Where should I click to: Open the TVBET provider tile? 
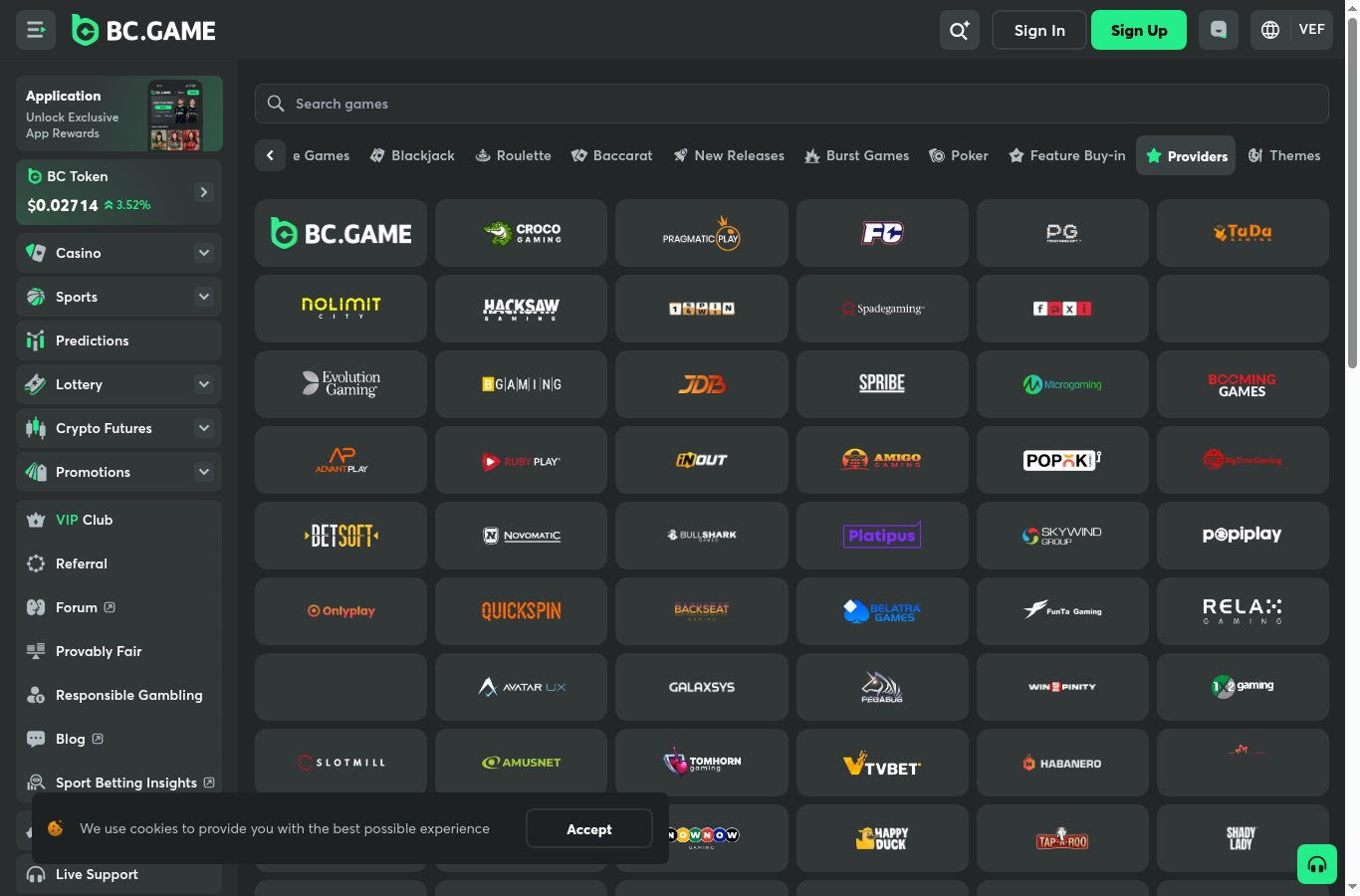882,763
